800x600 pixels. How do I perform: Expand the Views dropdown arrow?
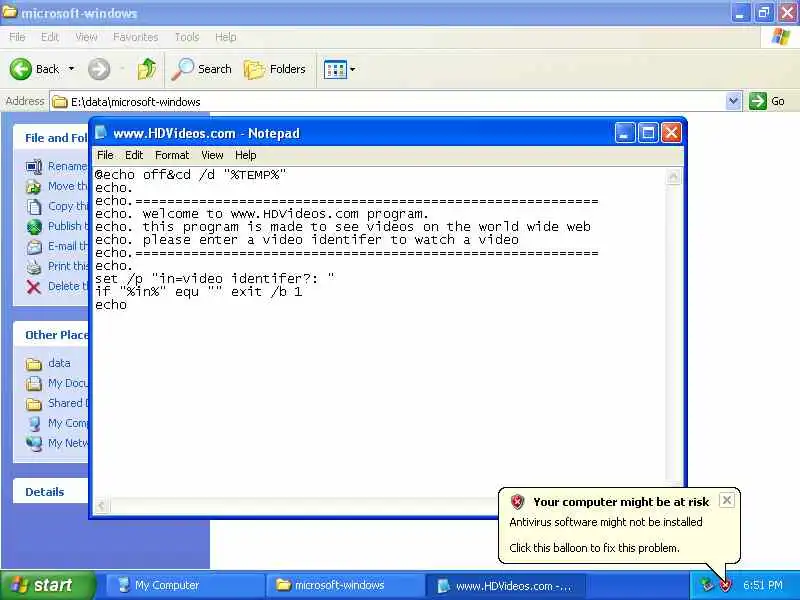(353, 69)
